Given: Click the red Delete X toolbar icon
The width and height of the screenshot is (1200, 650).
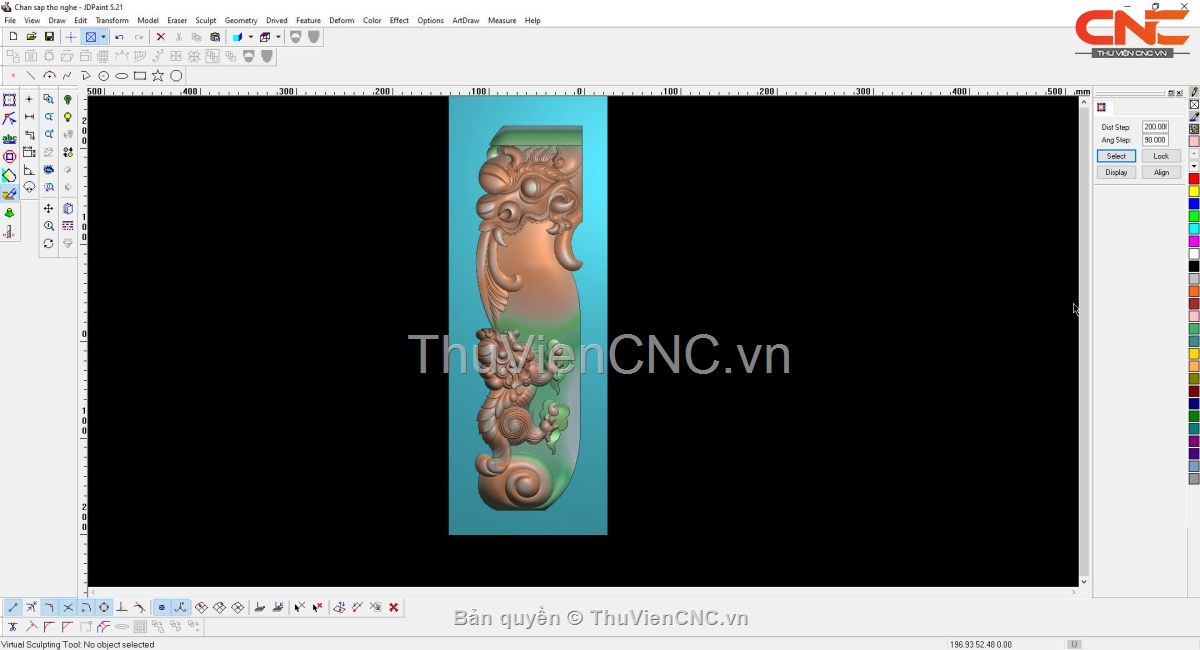Looking at the screenshot, I should [160, 37].
